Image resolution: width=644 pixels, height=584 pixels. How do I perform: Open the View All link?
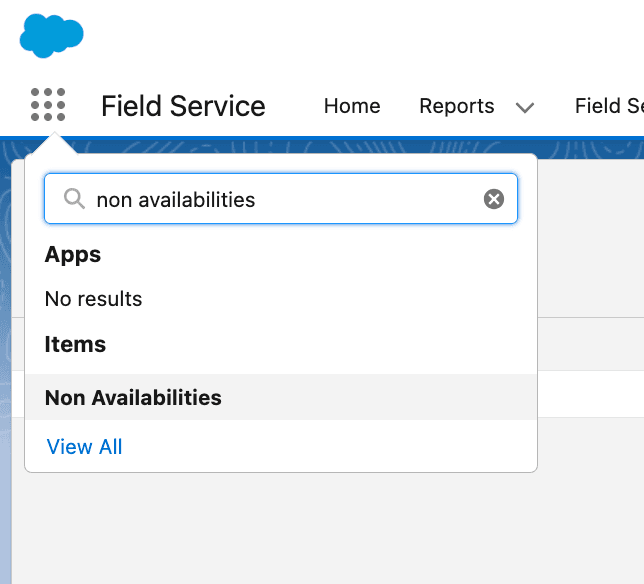coord(85,446)
